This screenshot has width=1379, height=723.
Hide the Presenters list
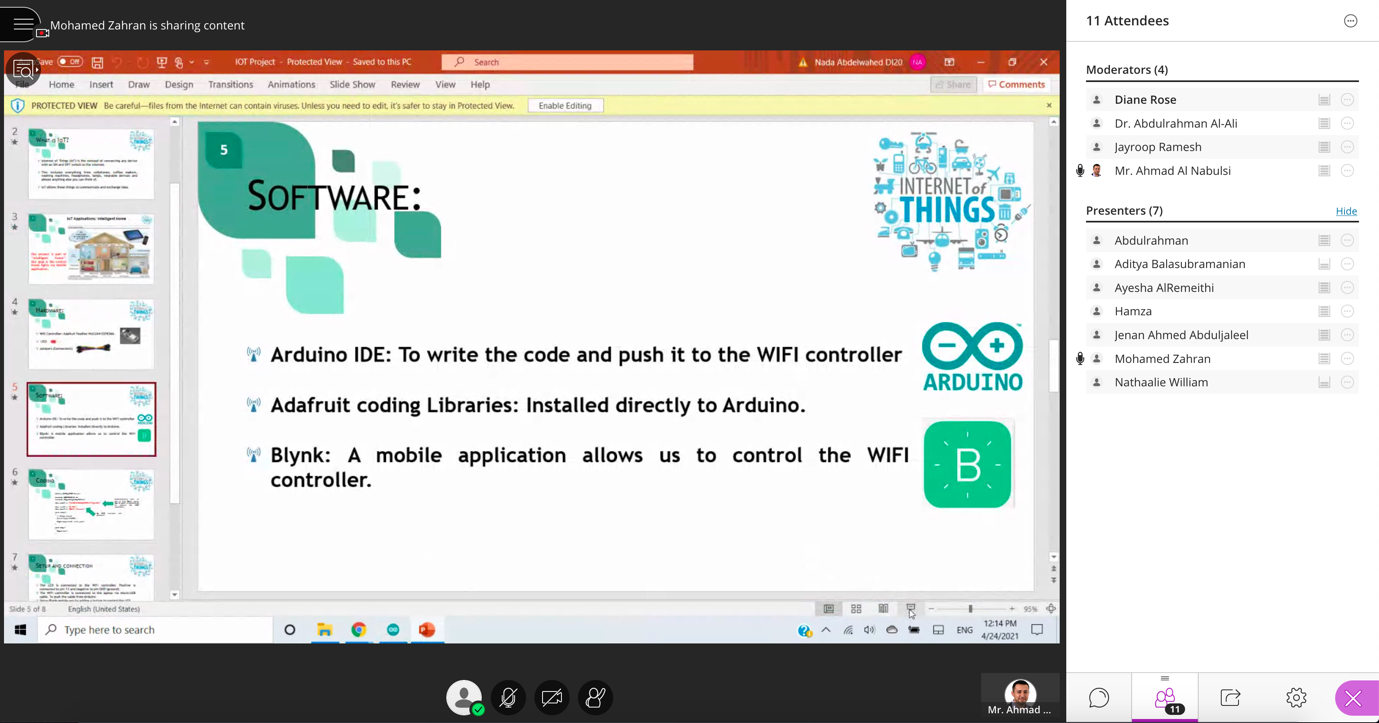pyautogui.click(x=1346, y=211)
